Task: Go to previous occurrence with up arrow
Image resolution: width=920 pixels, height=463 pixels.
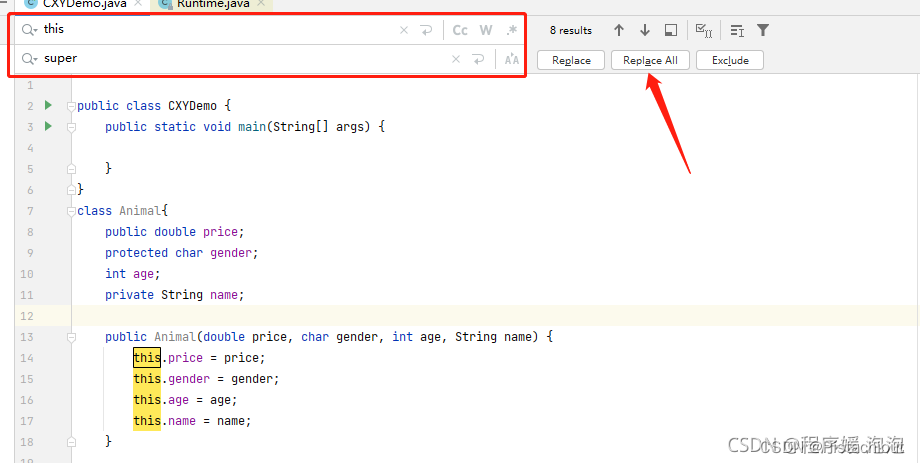Action: pyautogui.click(x=618, y=31)
